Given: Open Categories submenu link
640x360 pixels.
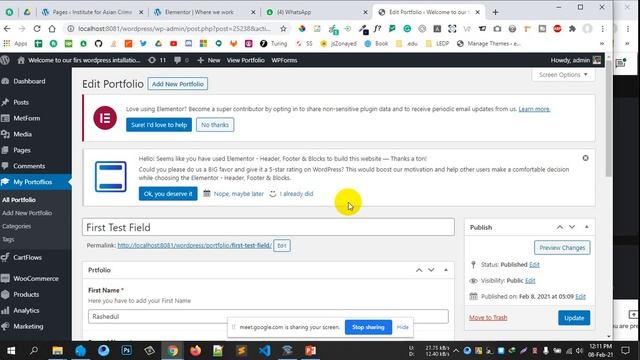Looking at the screenshot, I should click(16, 226).
